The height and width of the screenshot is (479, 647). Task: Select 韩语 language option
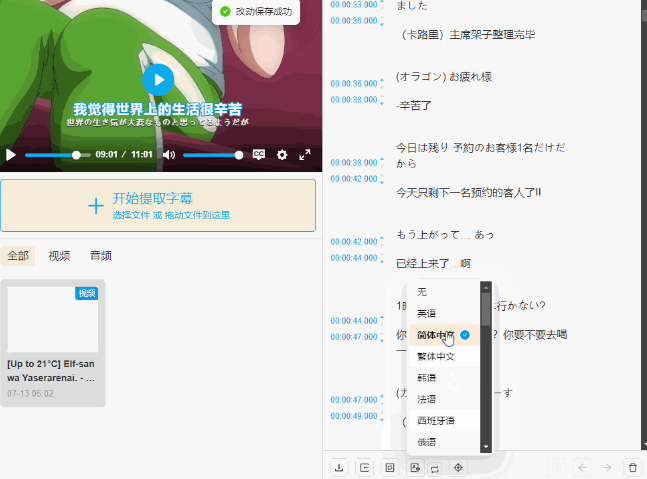tap(444, 378)
